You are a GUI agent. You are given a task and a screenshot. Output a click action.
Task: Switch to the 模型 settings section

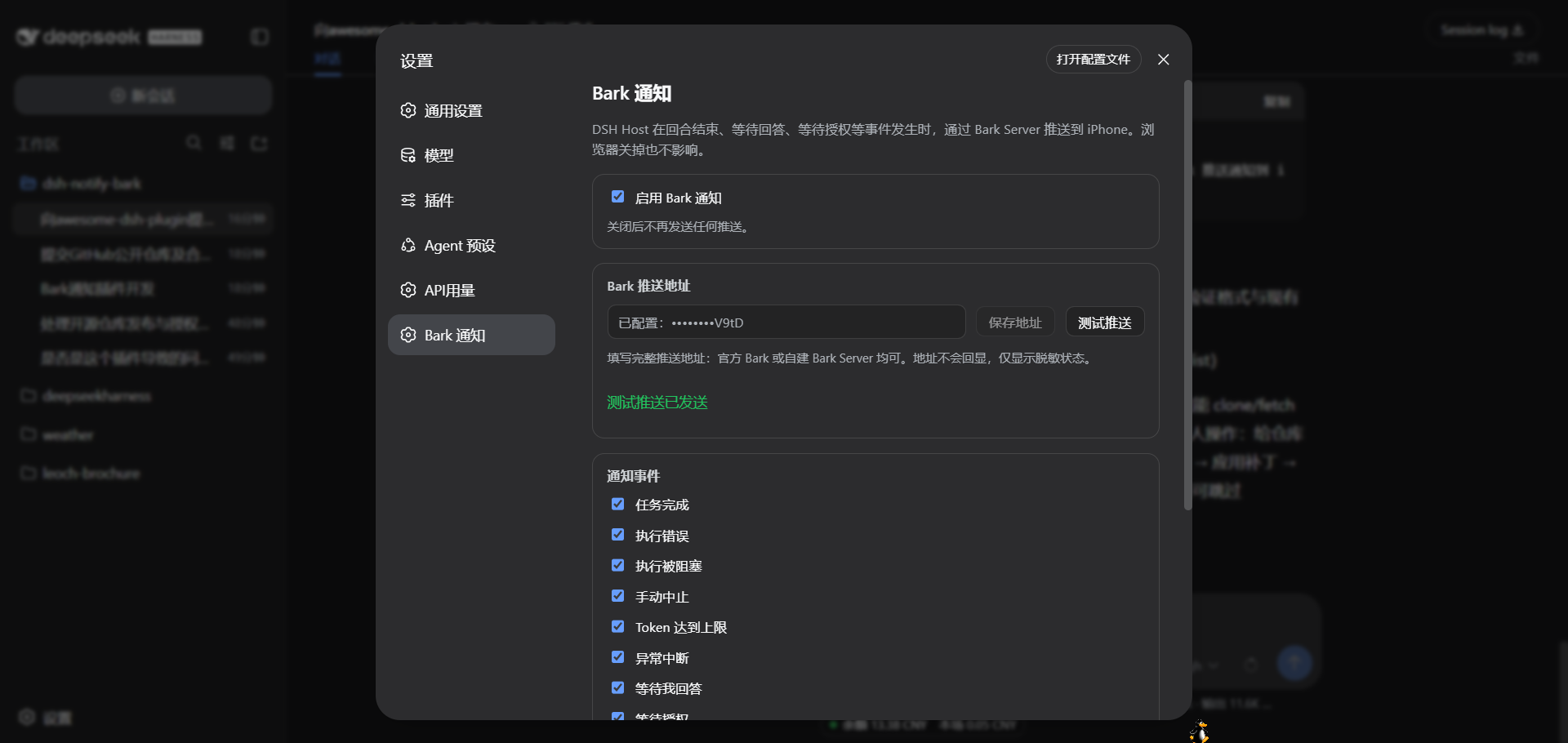point(471,155)
